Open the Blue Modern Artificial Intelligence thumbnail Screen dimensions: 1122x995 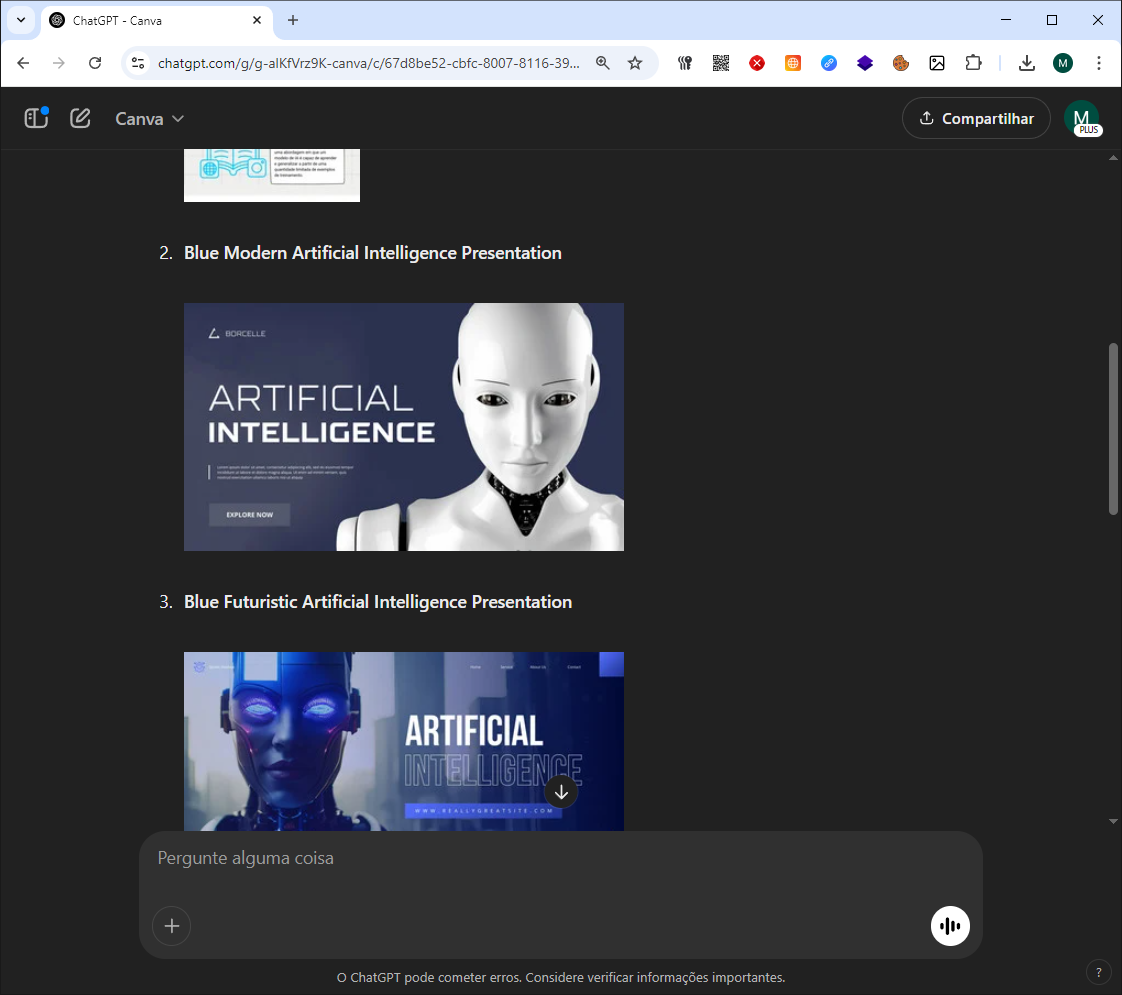click(x=404, y=426)
